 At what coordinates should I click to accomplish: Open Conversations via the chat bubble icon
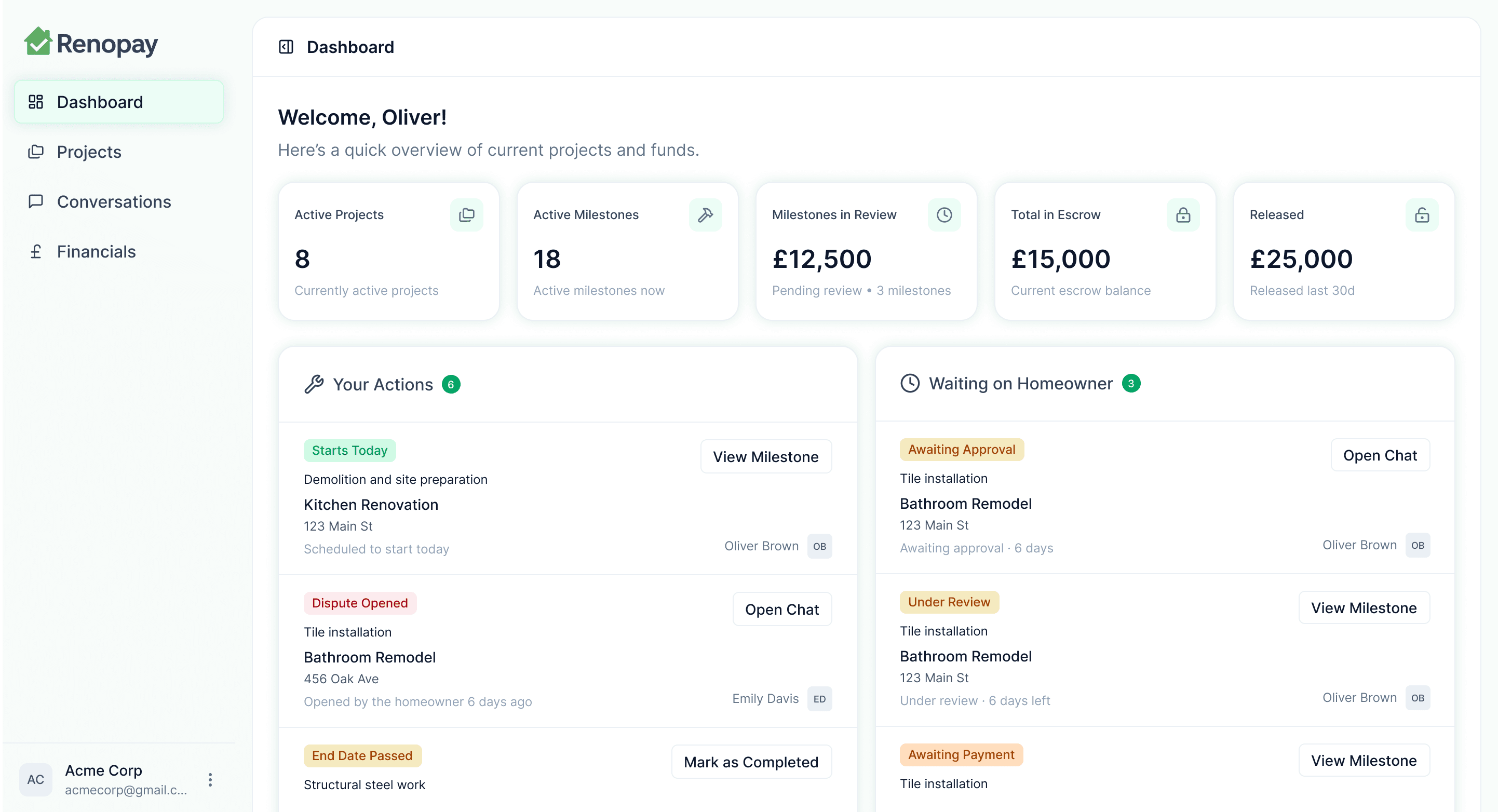pos(36,201)
